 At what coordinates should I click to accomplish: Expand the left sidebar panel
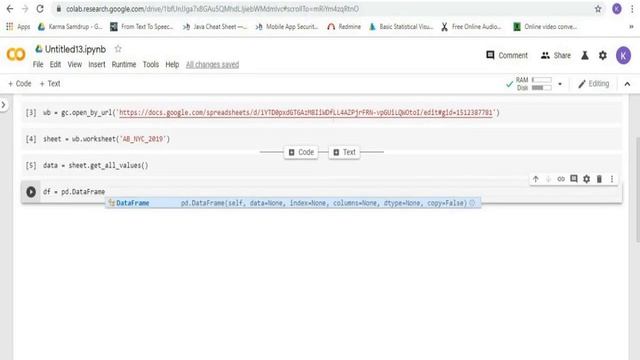[x=4, y=105]
